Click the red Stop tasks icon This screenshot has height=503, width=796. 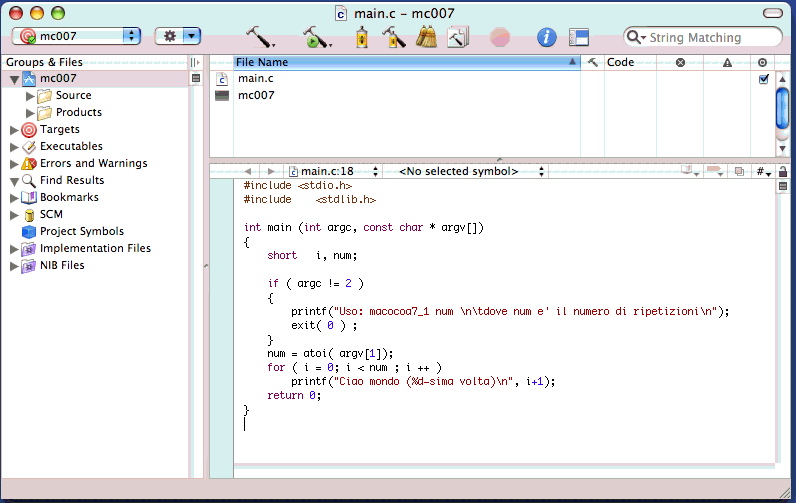click(500, 37)
